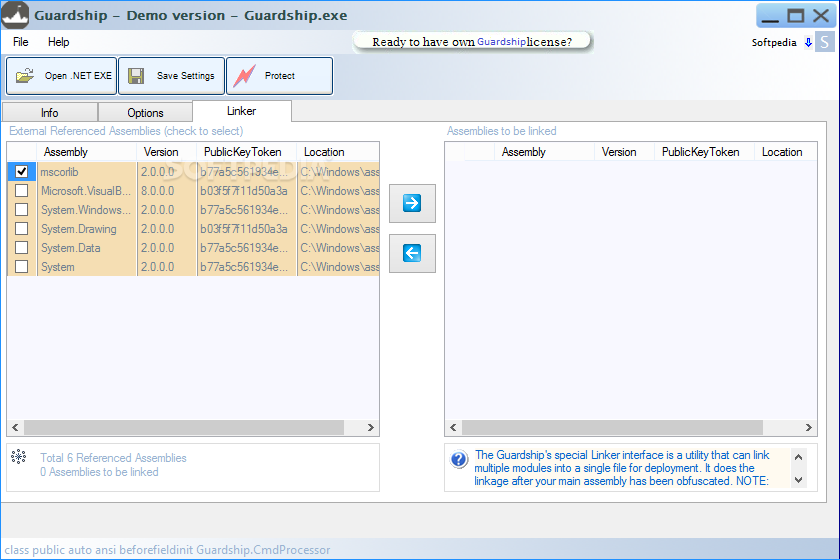Select the Linker tab

pos(242,111)
